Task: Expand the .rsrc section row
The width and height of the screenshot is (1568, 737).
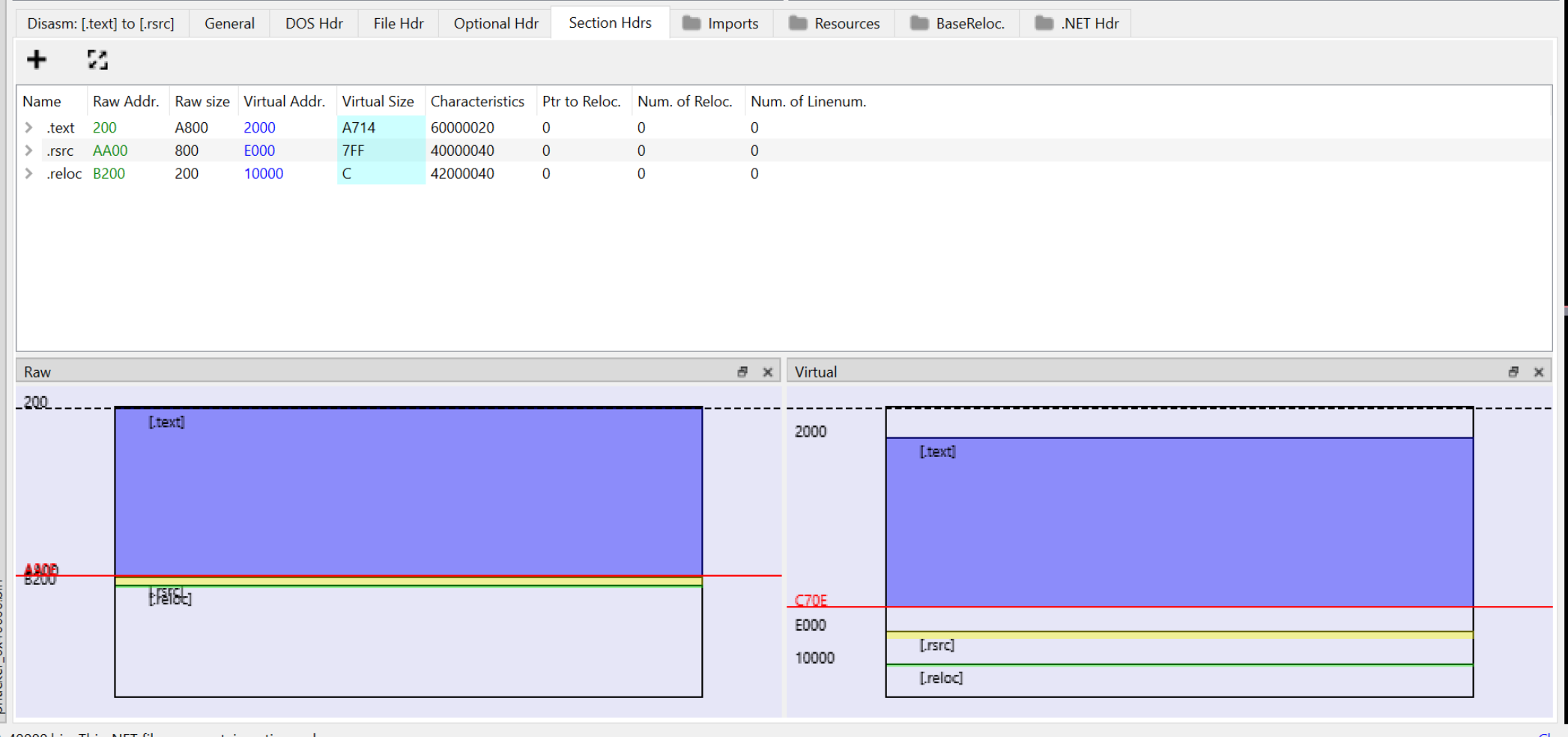Action: (28, 151)
